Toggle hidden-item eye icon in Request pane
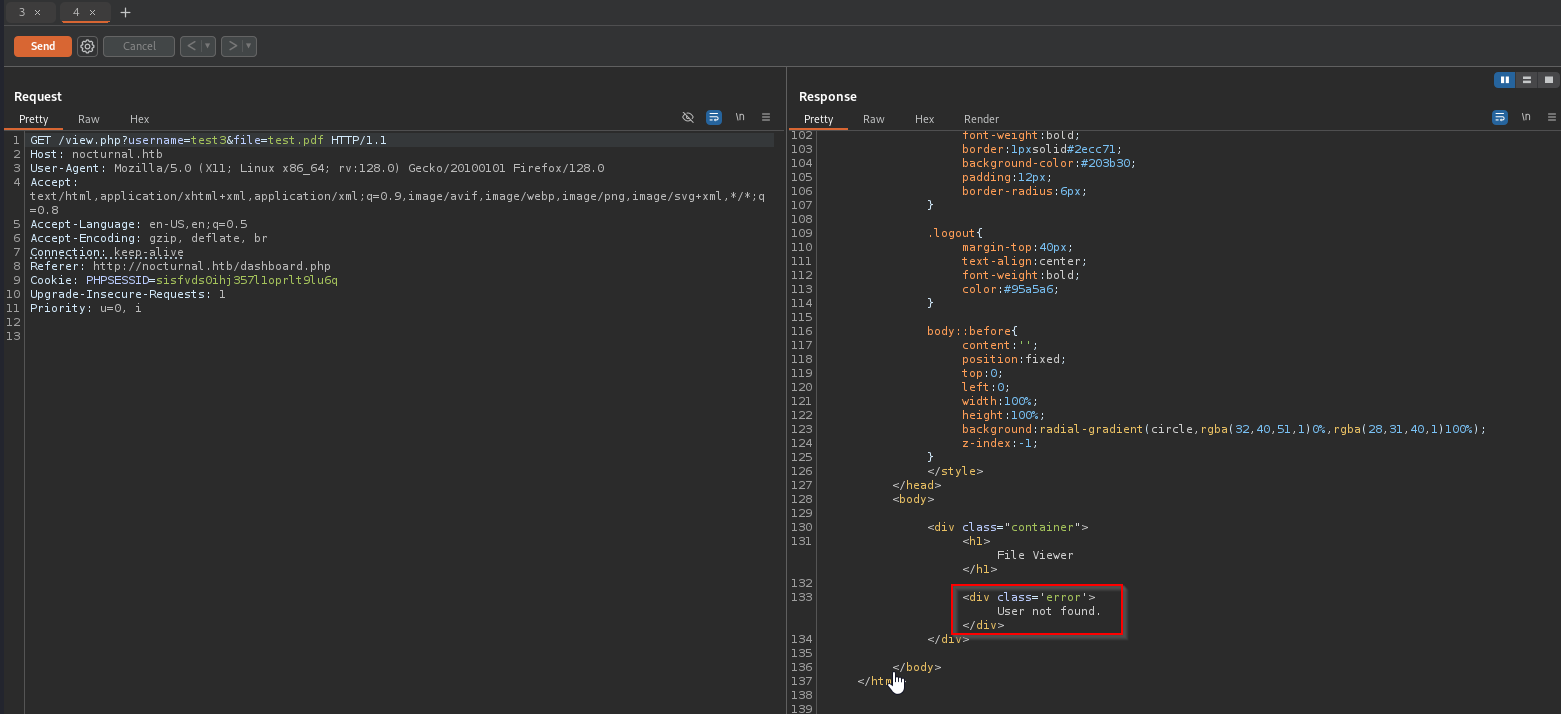The height and width of the screenshot is (714, 1561). (688, 117)
